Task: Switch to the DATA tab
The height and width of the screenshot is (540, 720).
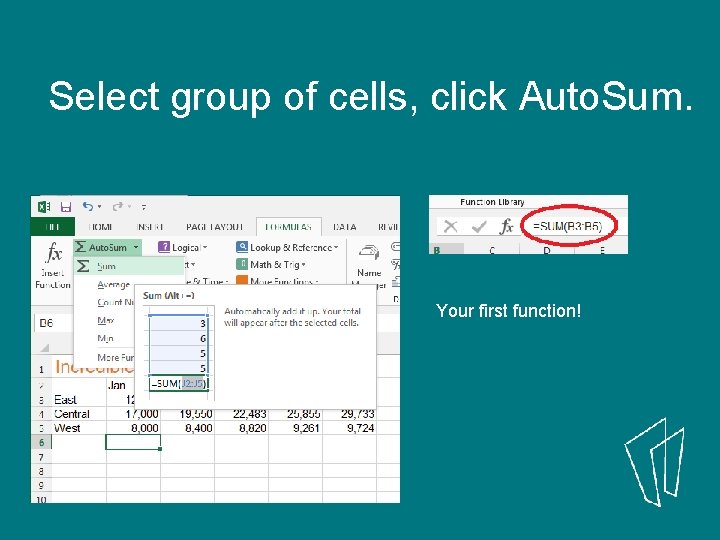Action: click(x=344, y=227)
